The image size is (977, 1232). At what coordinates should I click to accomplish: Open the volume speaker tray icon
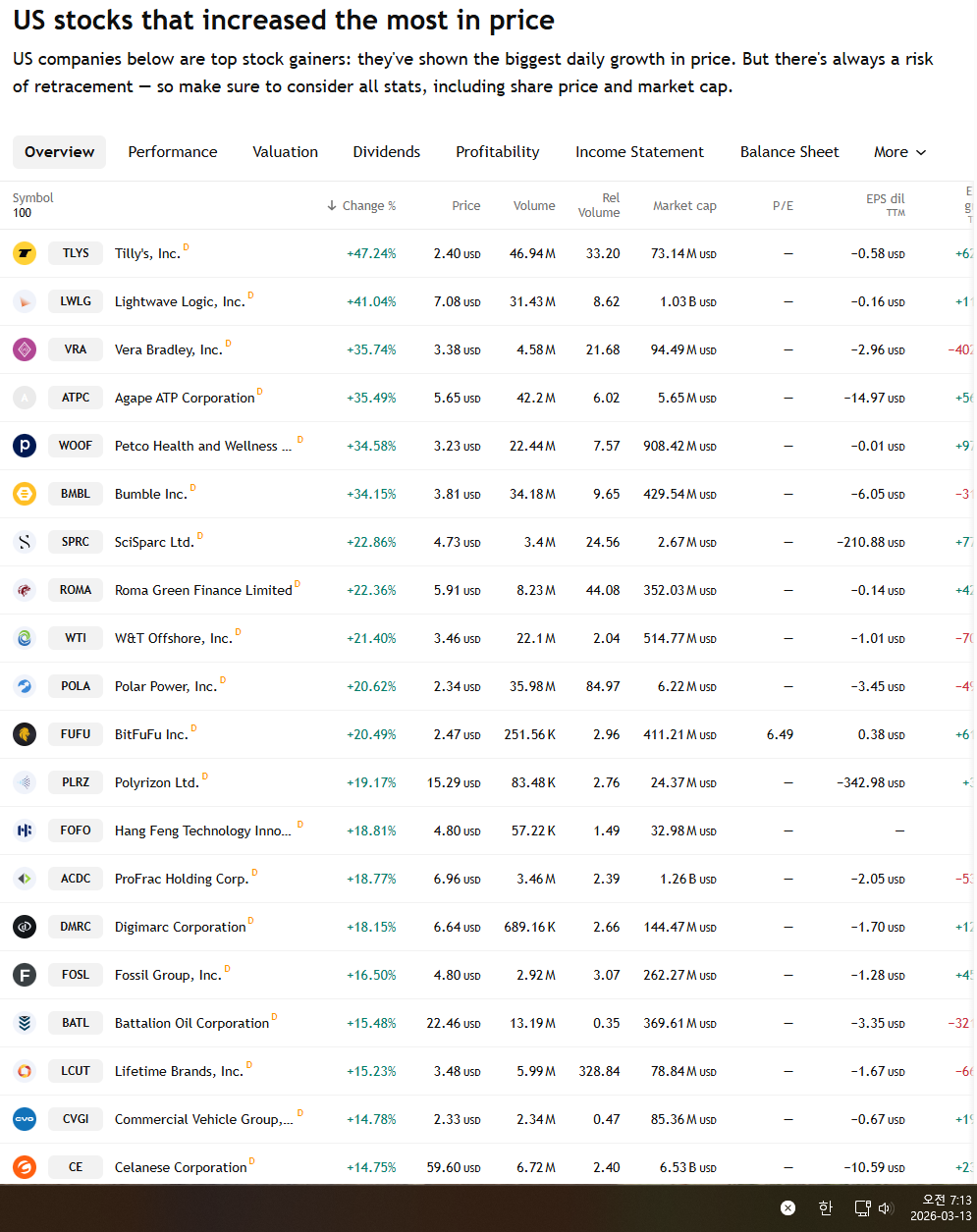coord(885,1208)
